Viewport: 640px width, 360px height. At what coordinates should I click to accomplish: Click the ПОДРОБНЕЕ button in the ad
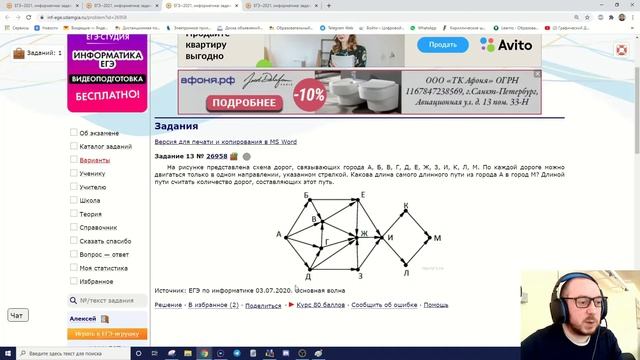point(244,103)
